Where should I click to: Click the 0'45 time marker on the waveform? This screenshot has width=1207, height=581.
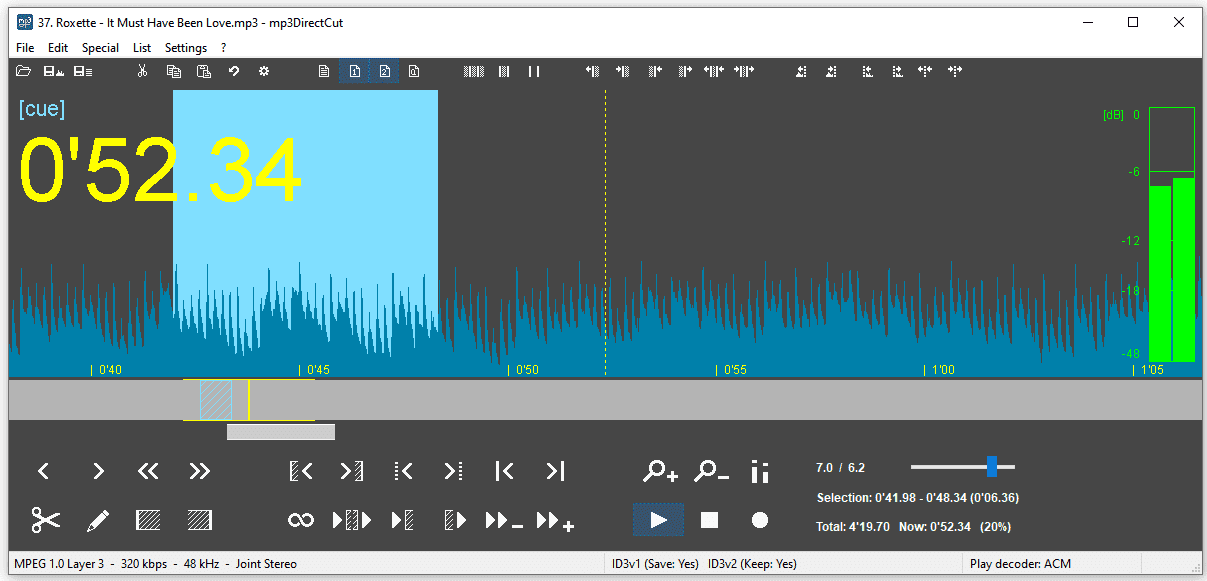[318, 370]
